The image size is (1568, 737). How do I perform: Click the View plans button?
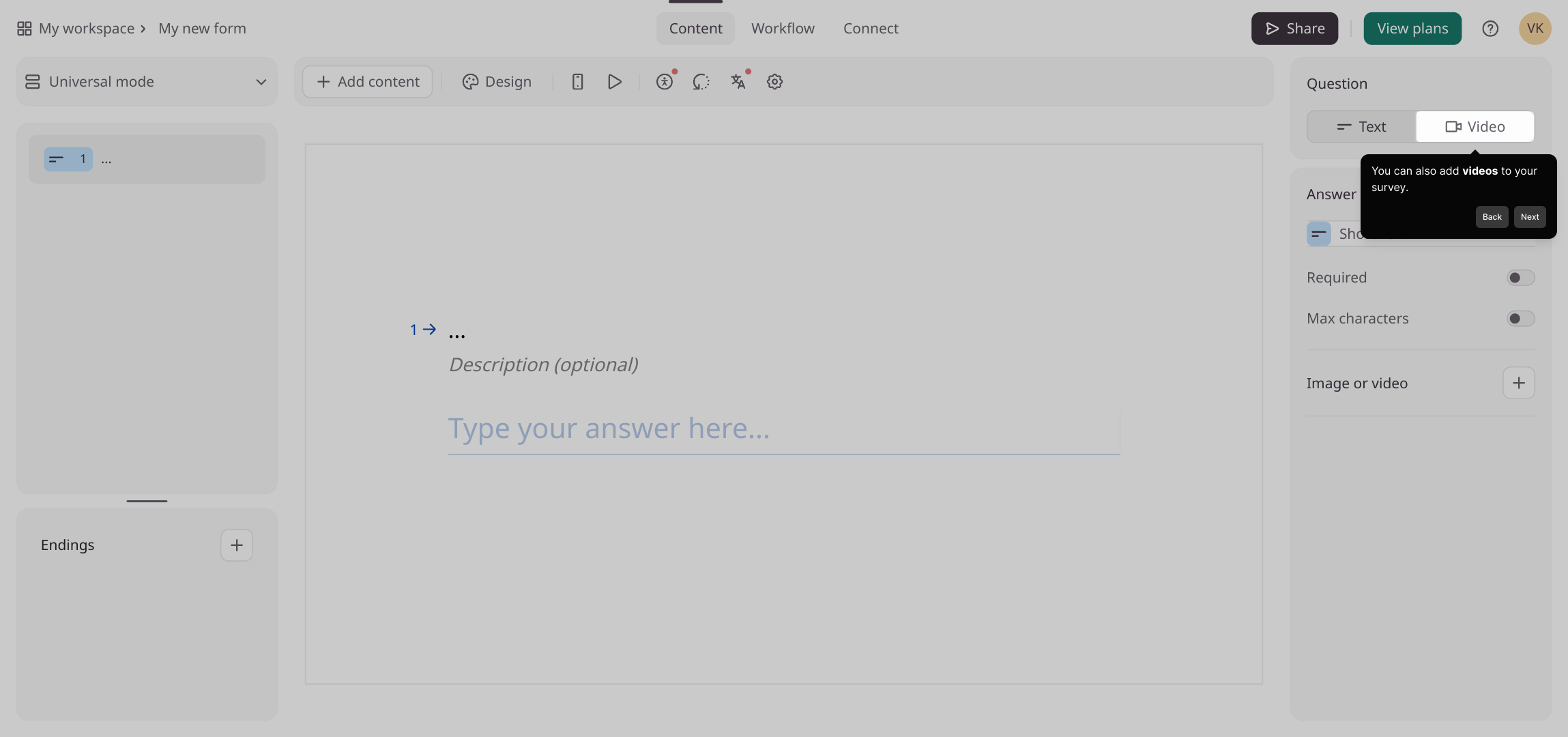click(x=1412, y=29)
